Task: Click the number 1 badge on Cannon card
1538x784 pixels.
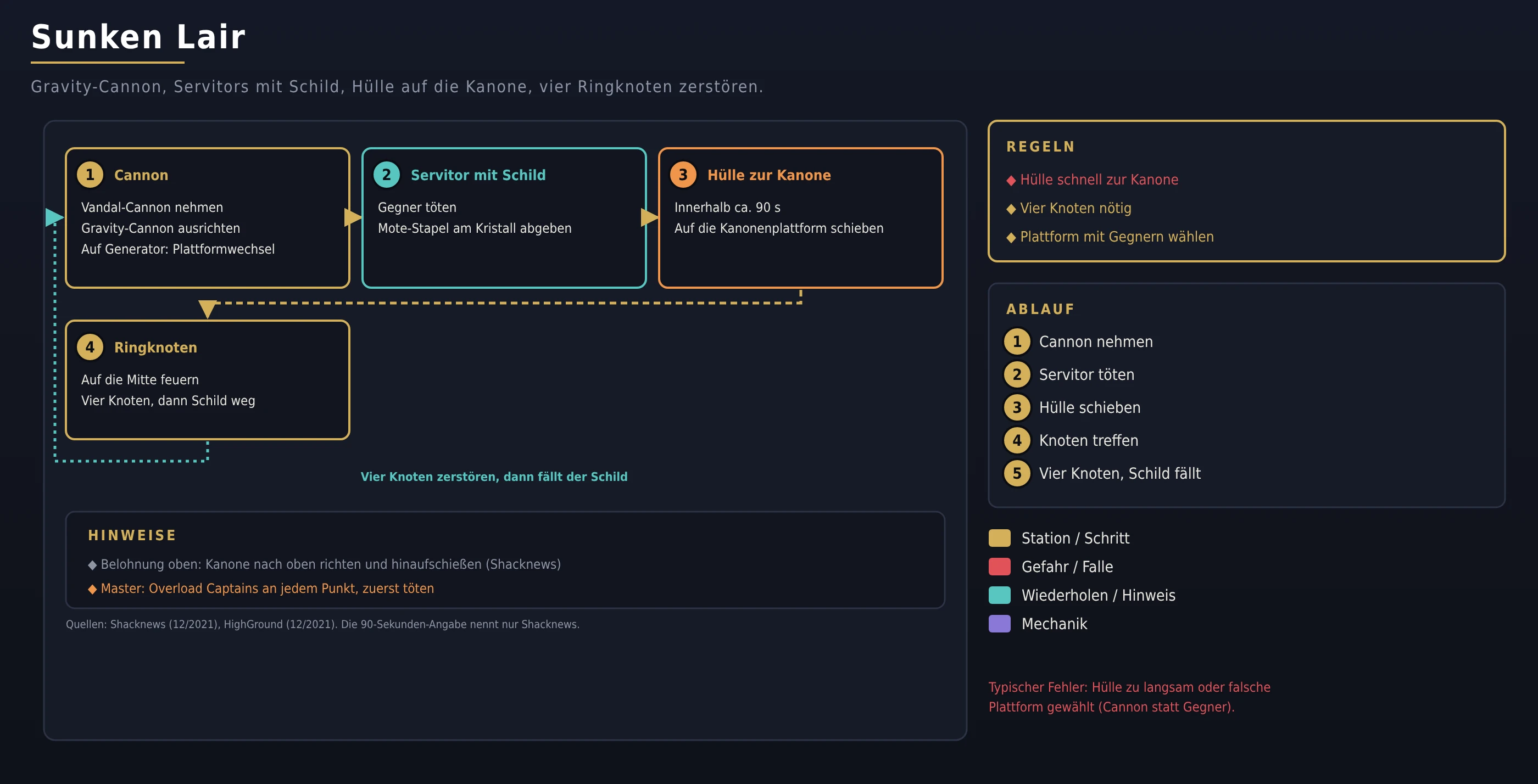Action: click(90, 175)
